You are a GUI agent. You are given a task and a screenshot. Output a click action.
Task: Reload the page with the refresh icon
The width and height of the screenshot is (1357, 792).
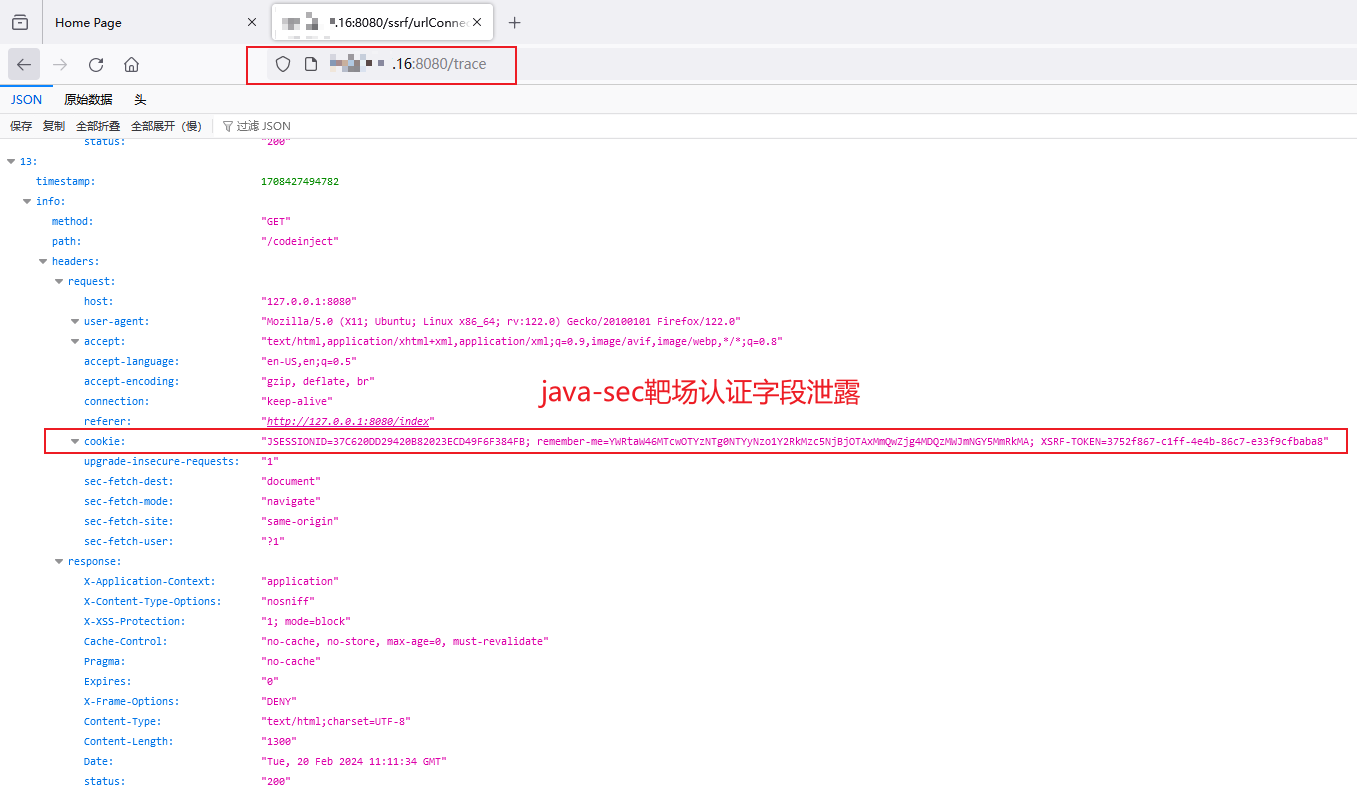96,64
